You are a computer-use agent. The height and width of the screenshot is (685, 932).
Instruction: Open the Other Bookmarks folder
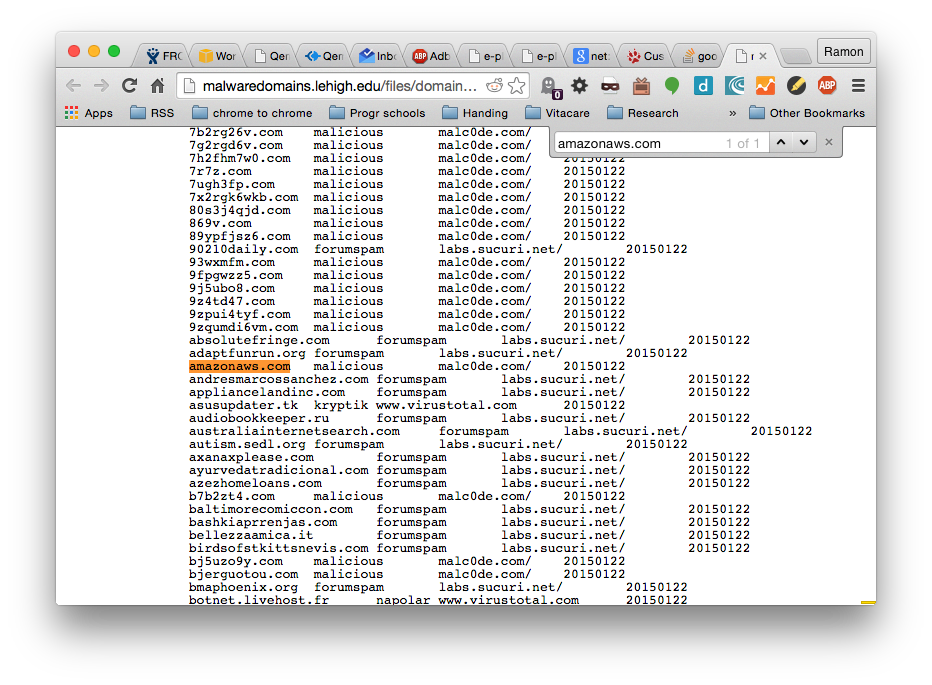click(x=807, y=113)
